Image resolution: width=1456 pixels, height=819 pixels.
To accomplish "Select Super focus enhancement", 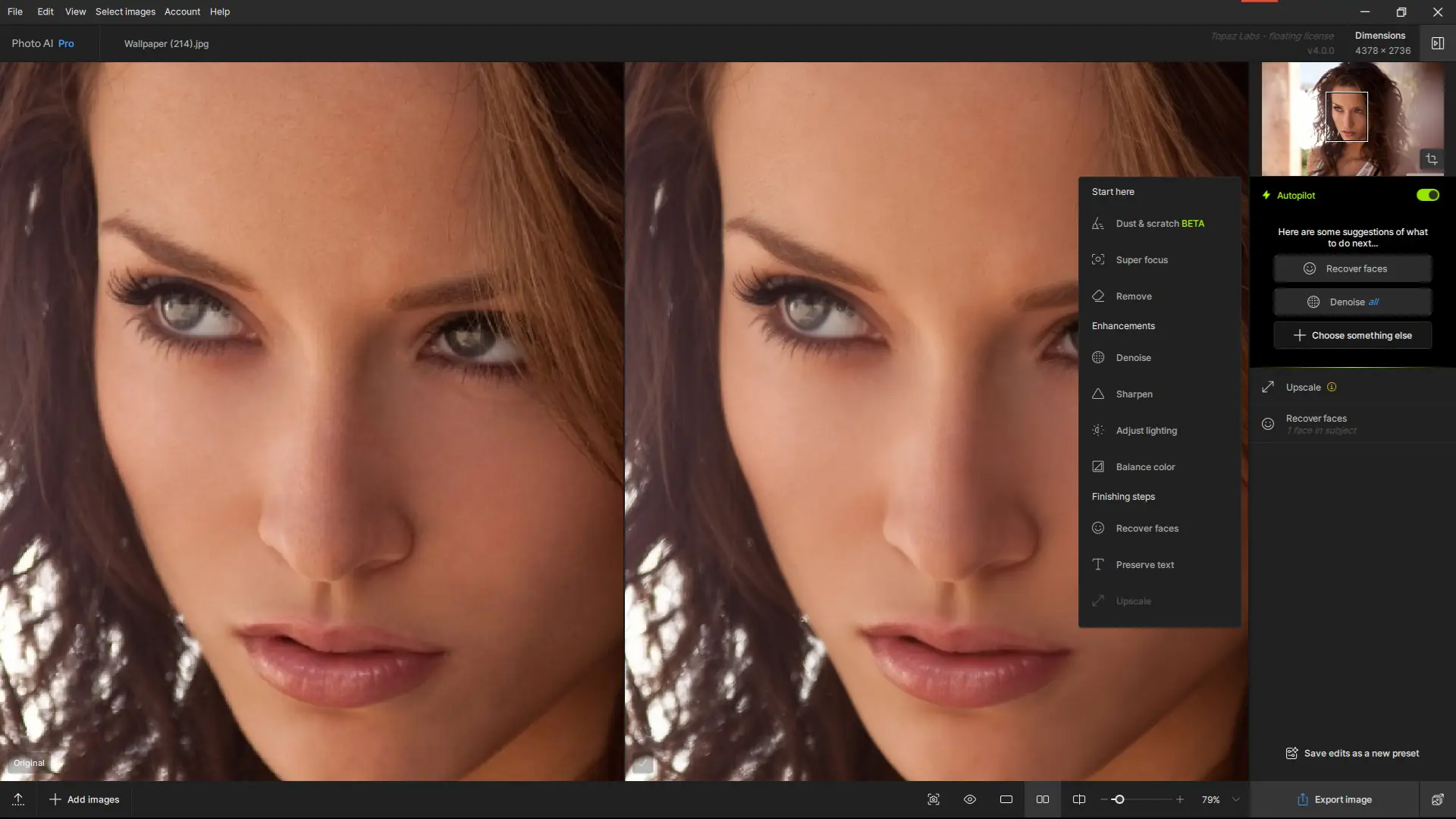I will 1141,260.
